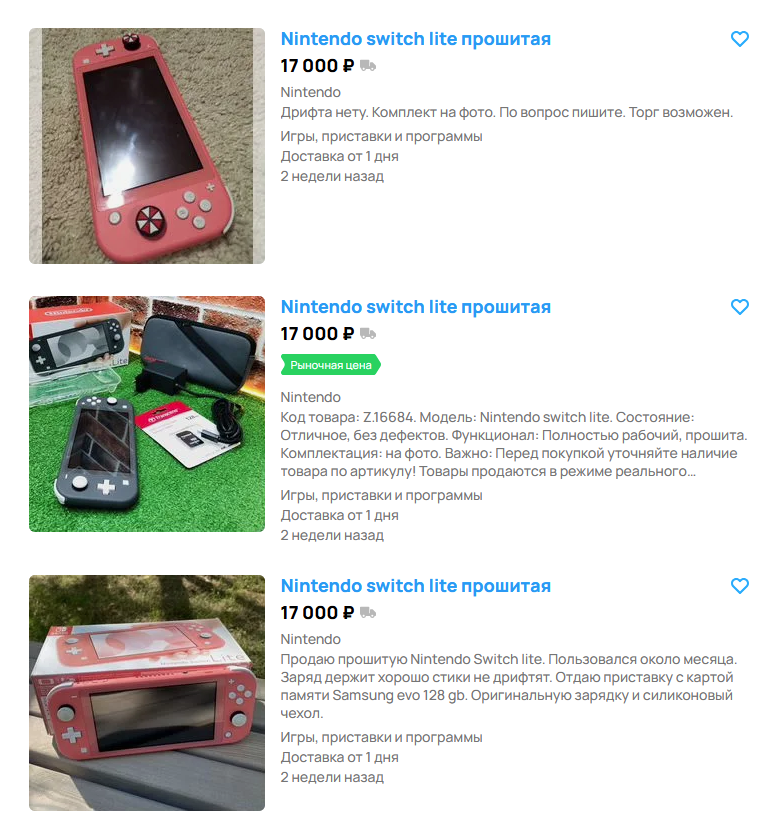The height and width of the screenshot is (818, 774).
Task: Click delivery truck icon on second listing
Action: [368, 333]
